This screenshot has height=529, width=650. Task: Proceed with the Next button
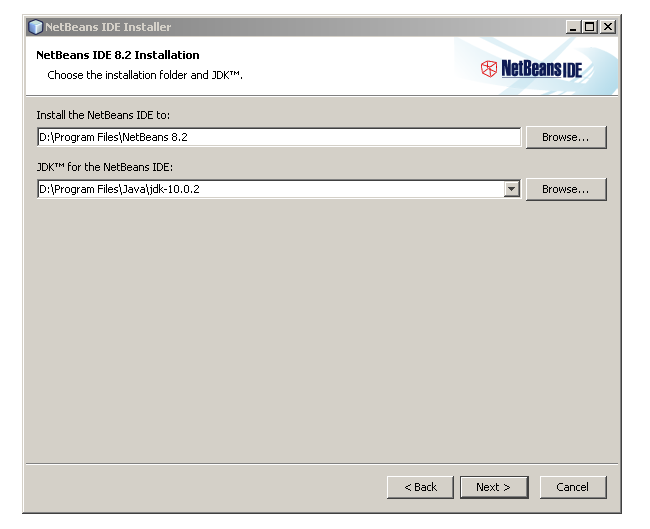tap(494, 487)
